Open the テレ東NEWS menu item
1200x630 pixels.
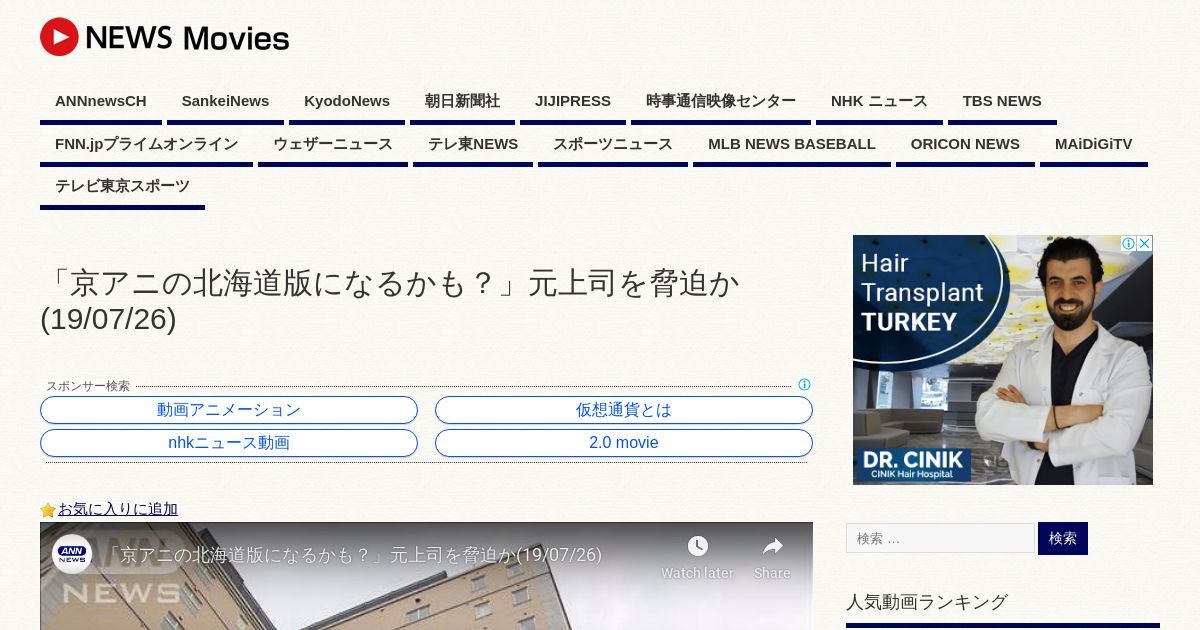(473, 145)
